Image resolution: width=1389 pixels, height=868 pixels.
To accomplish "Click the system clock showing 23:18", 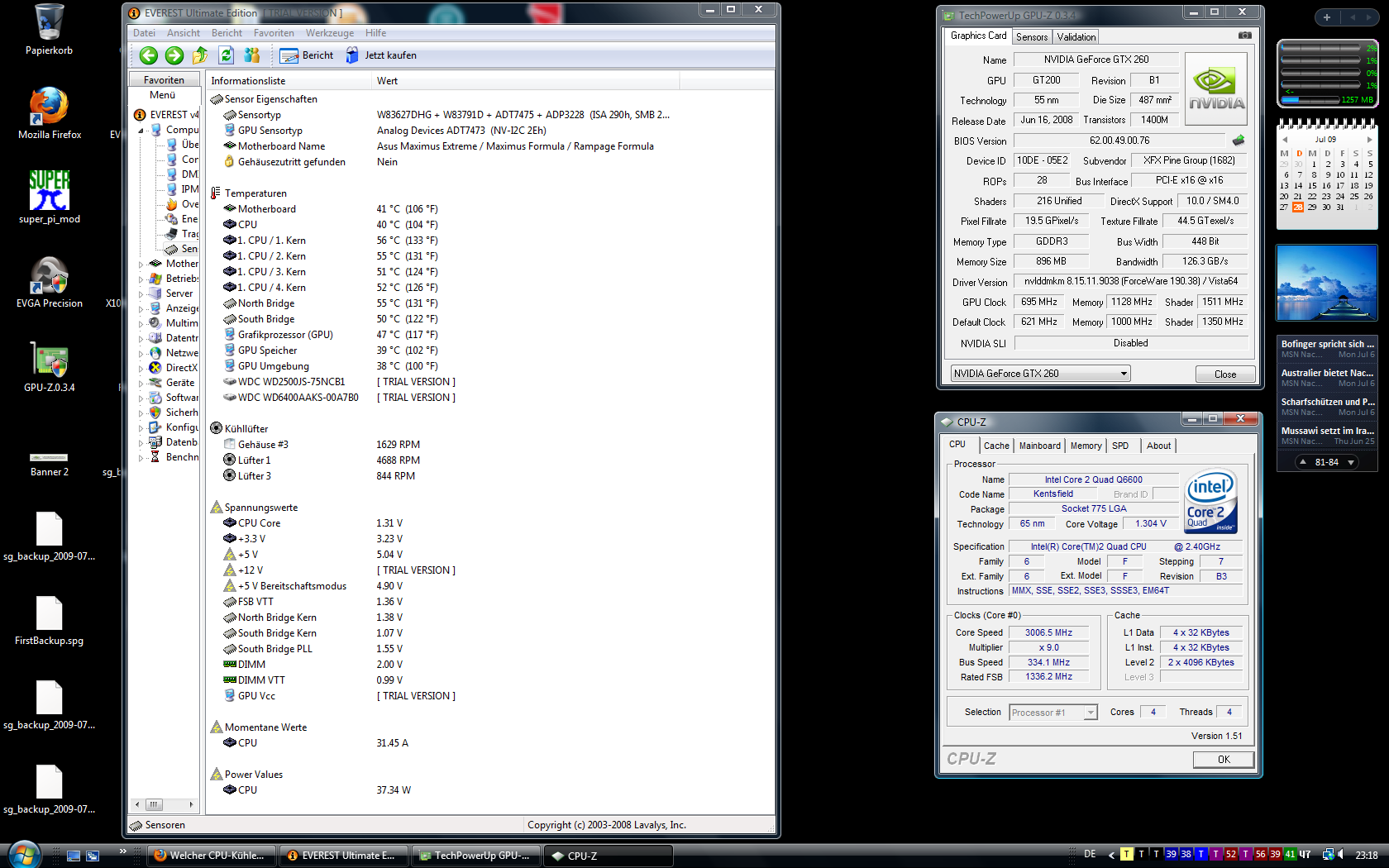I will click(1367, 856).
